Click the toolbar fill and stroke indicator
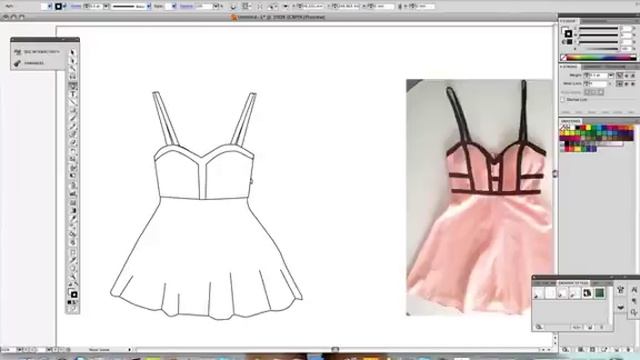Image resolution: width=640 pixels, height=360 pixels. pyautogui.click(x=73, y=293)
